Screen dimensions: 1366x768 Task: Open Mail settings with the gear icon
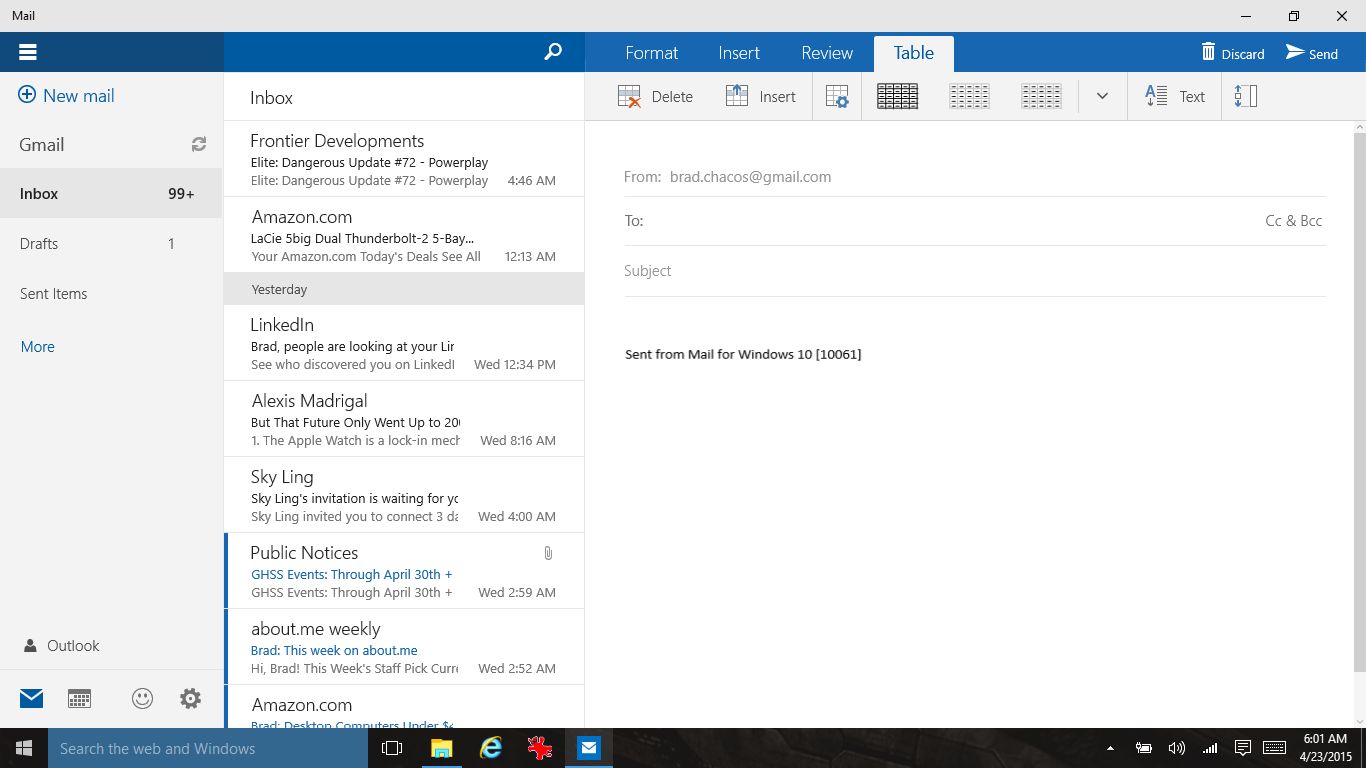(x=190, y=698)
